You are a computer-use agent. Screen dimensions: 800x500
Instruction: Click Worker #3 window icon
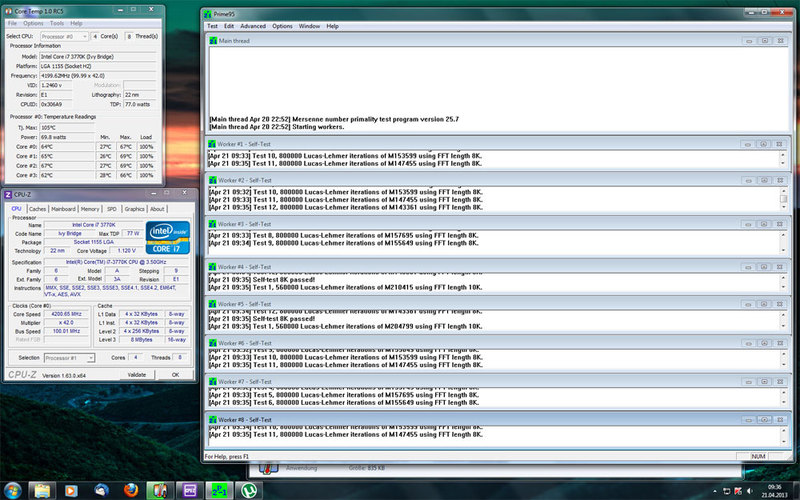point(212,224)
